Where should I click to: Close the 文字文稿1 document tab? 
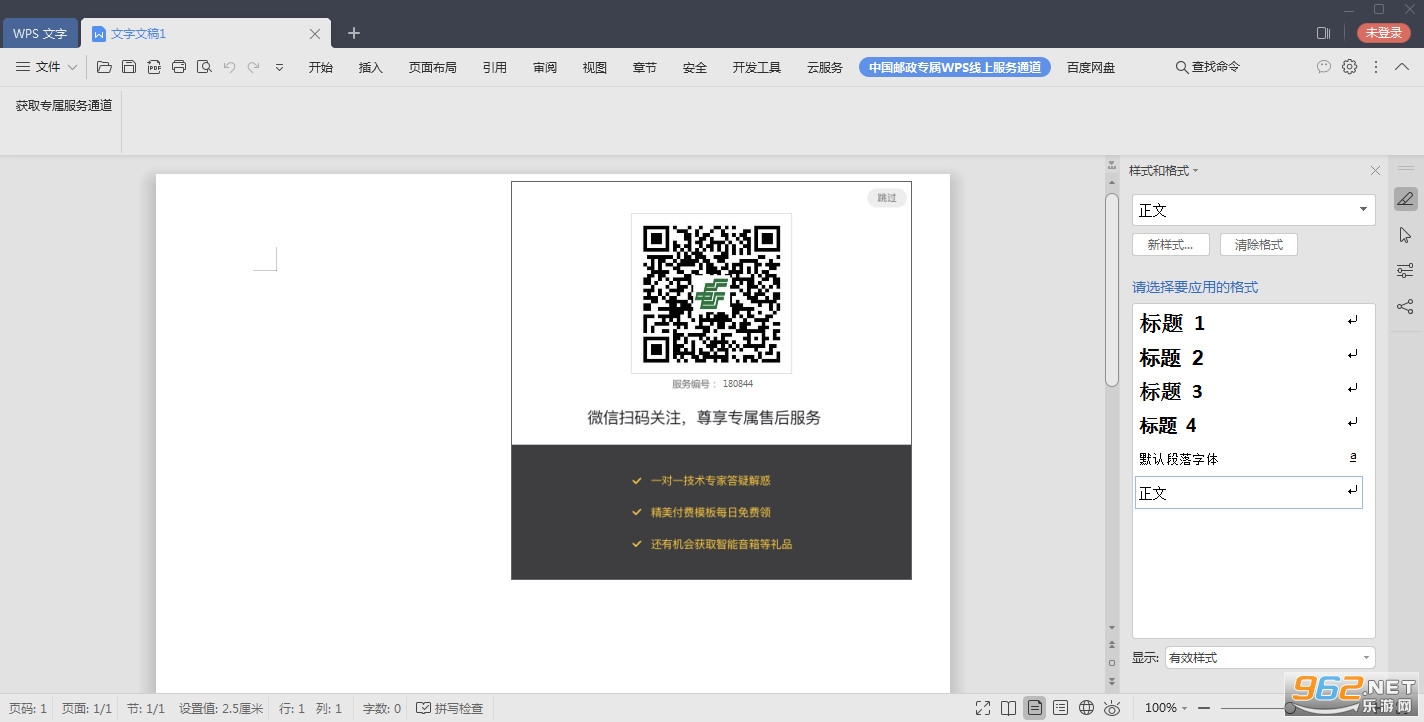(x=315, y=34)
